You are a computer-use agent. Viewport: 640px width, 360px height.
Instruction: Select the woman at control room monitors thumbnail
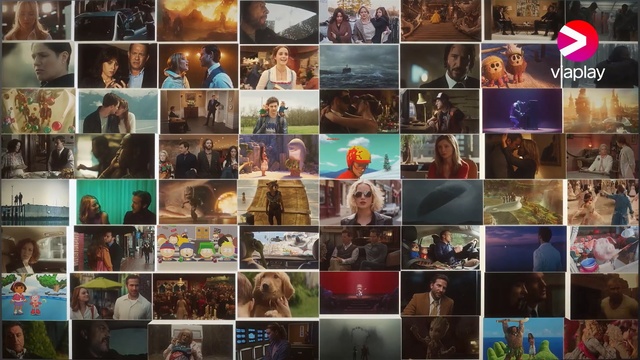pyautogui.click(x=277, y=341)
